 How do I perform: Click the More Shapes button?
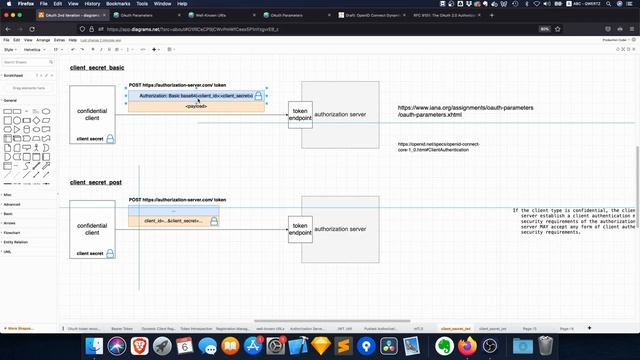click(x=19, y=328)
